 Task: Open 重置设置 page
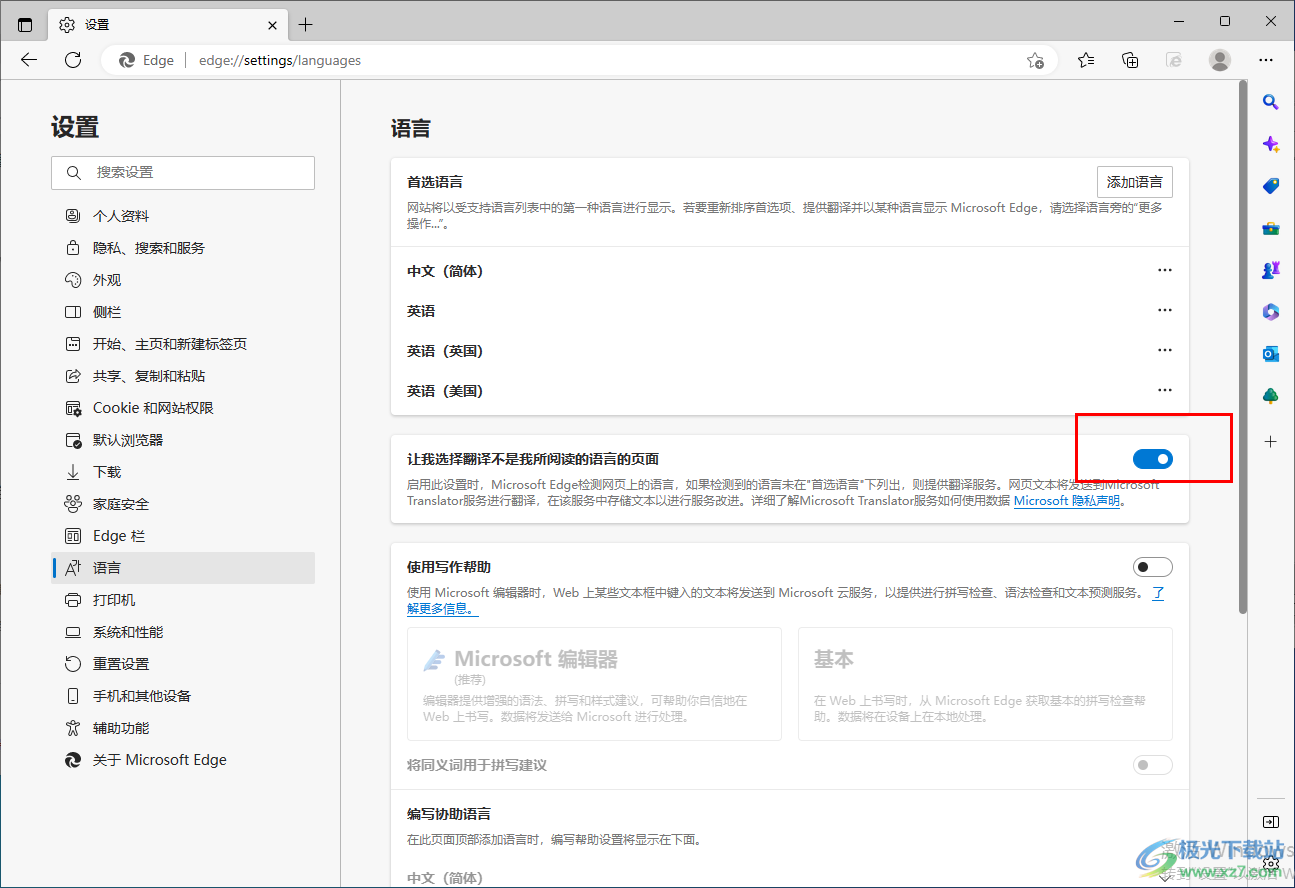point(183,664)
